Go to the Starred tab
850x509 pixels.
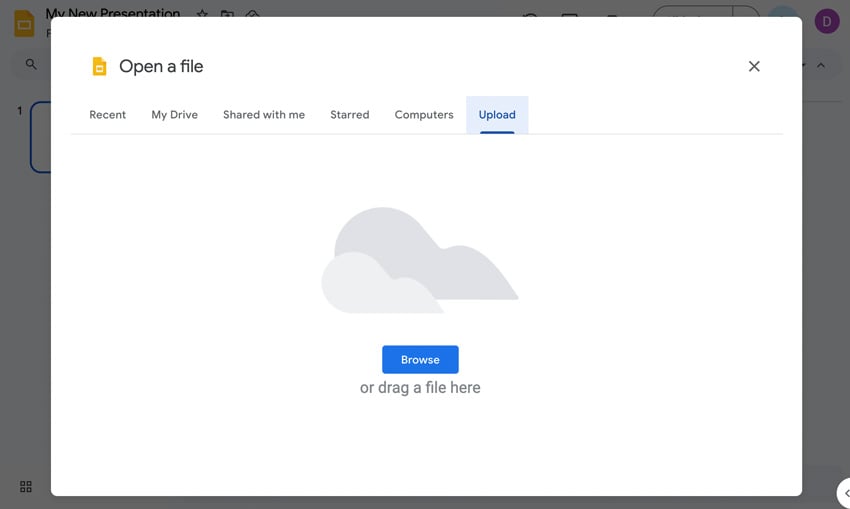tap(350, 115)
